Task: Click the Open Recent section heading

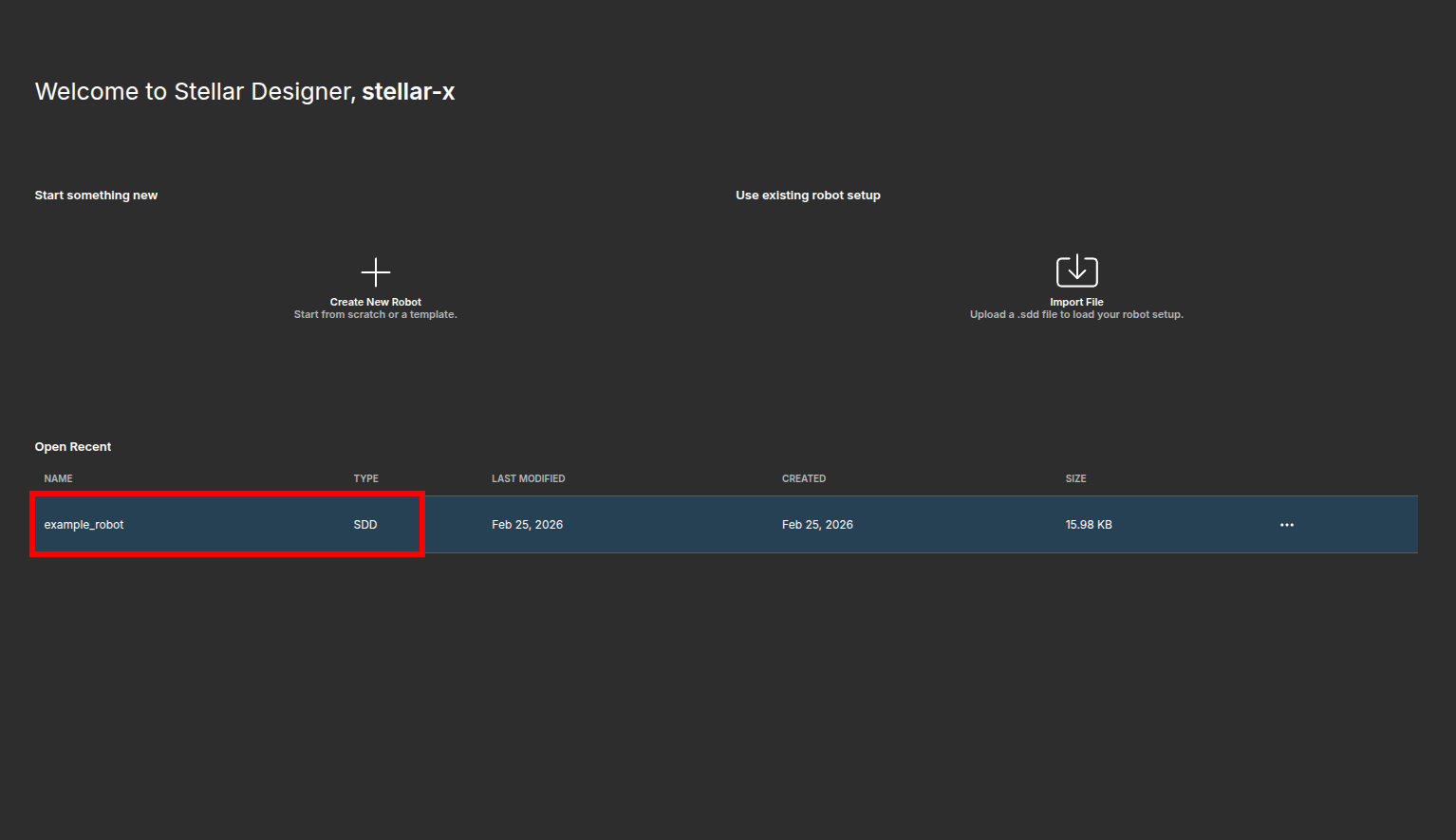Action: click(73, 447)
